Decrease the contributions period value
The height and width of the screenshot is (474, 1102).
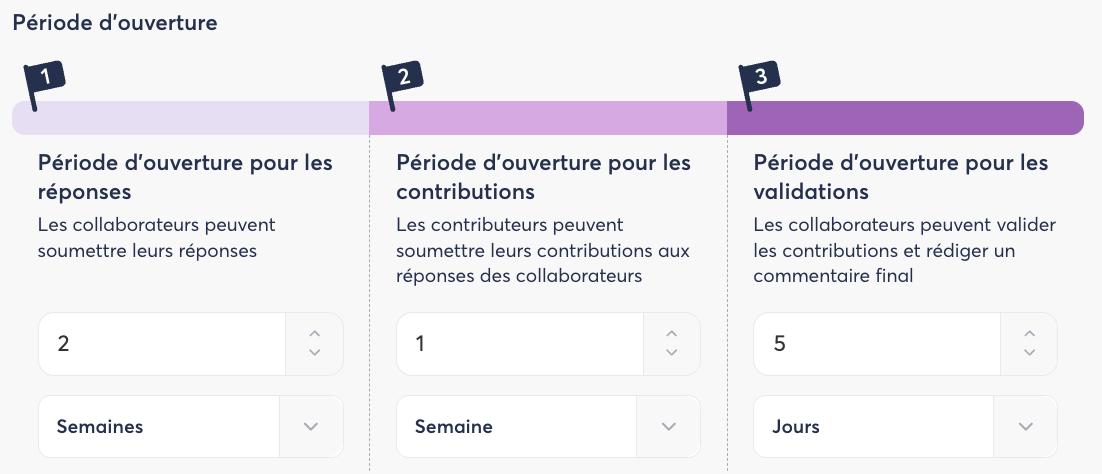pos(672,353)
